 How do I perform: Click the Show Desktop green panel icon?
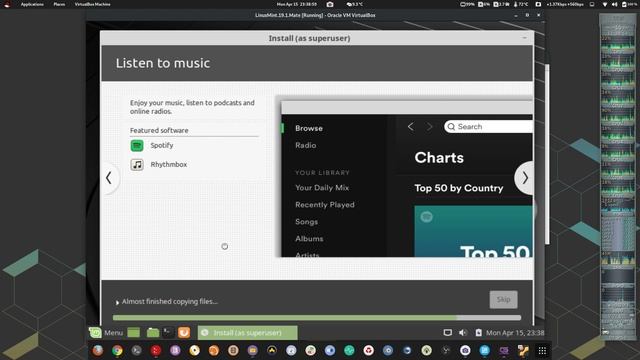pos(133,333)
